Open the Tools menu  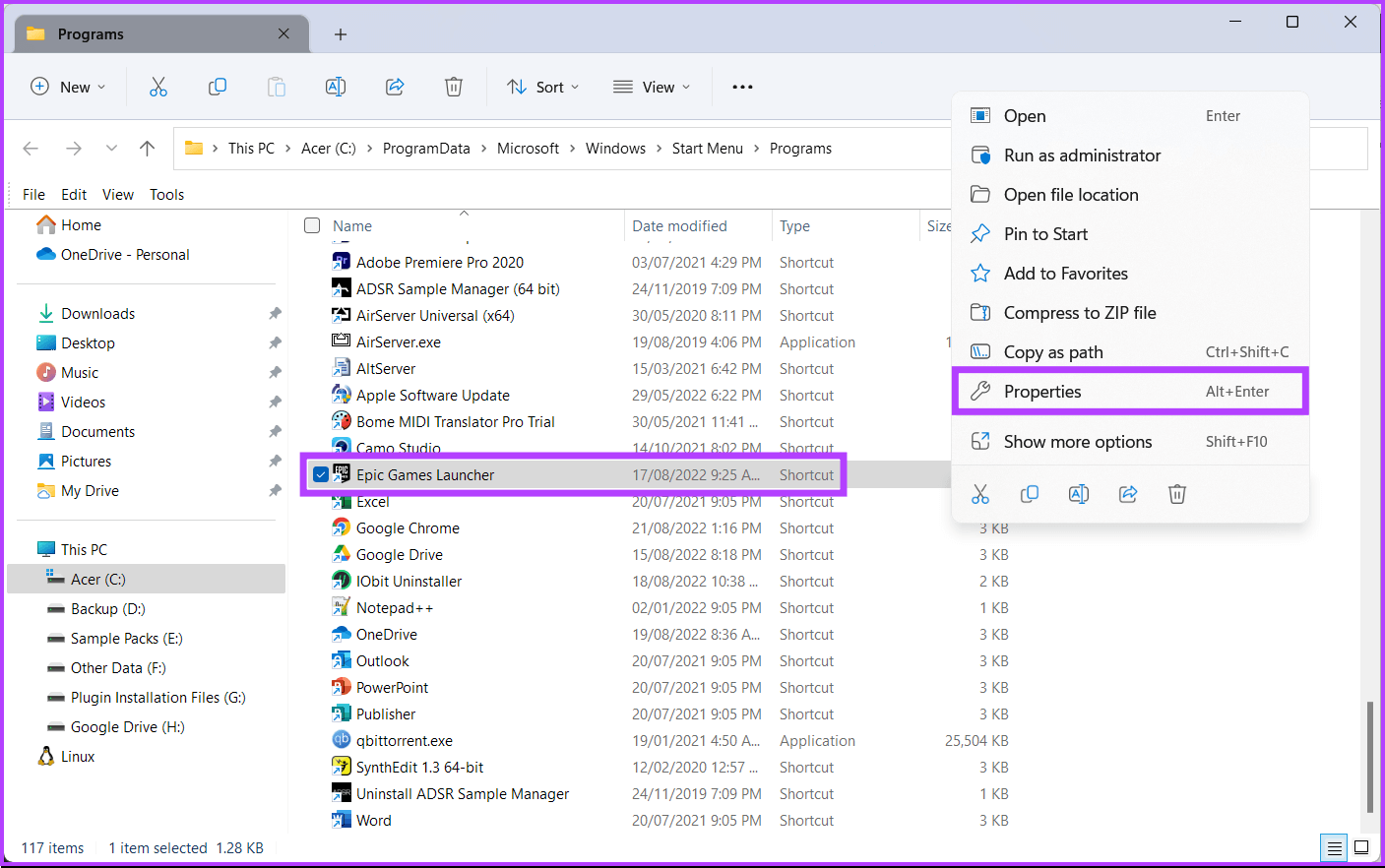[x=166, y=195]
